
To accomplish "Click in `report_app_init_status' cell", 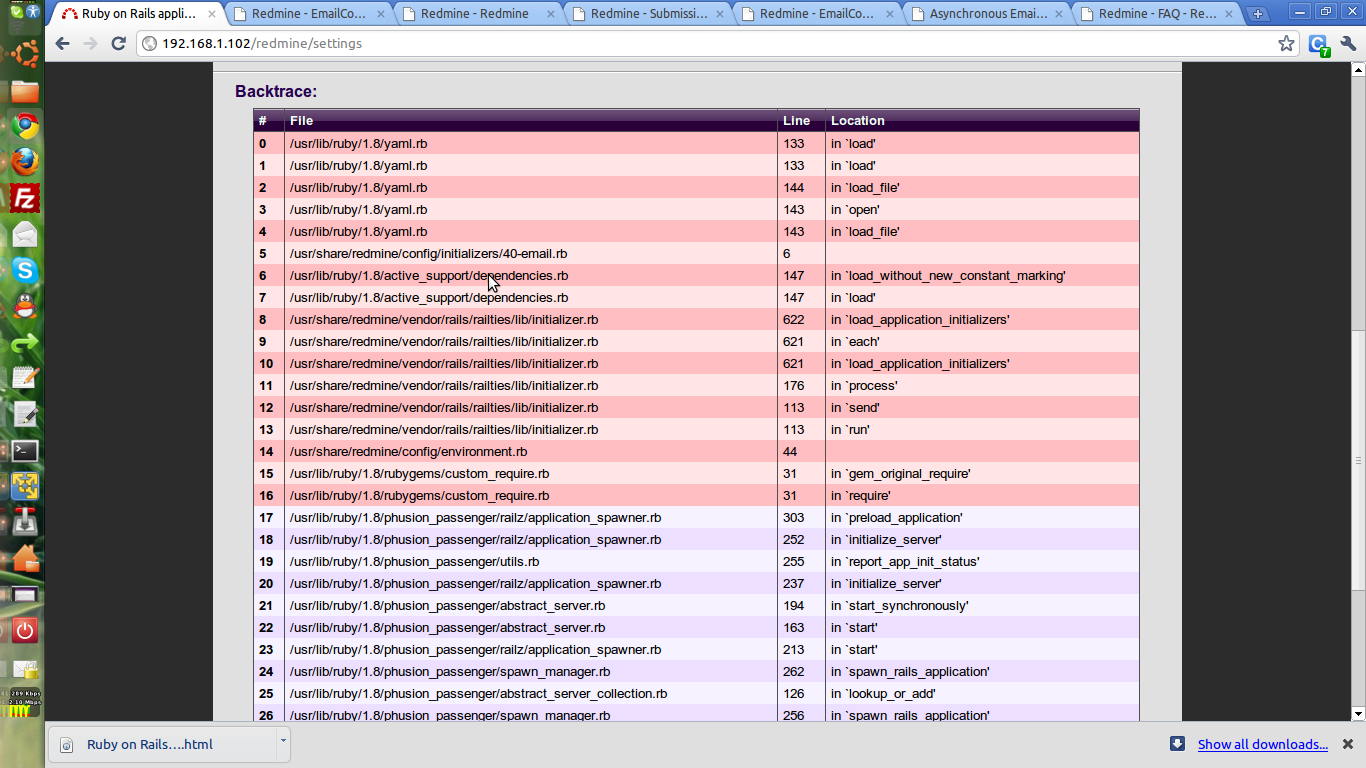I will (982, 562).
